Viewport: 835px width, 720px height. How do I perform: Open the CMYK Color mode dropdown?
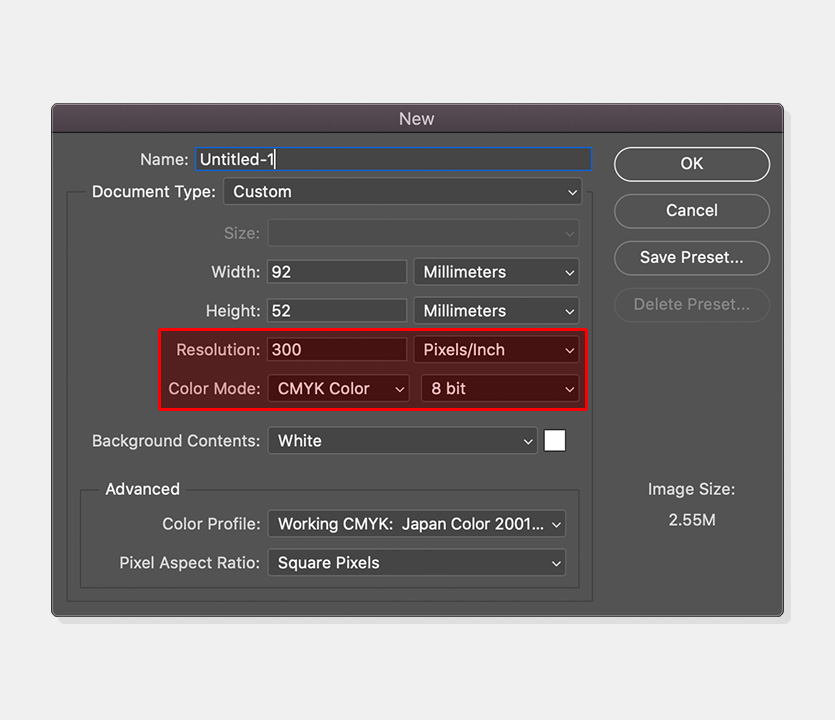coord(338,389)
